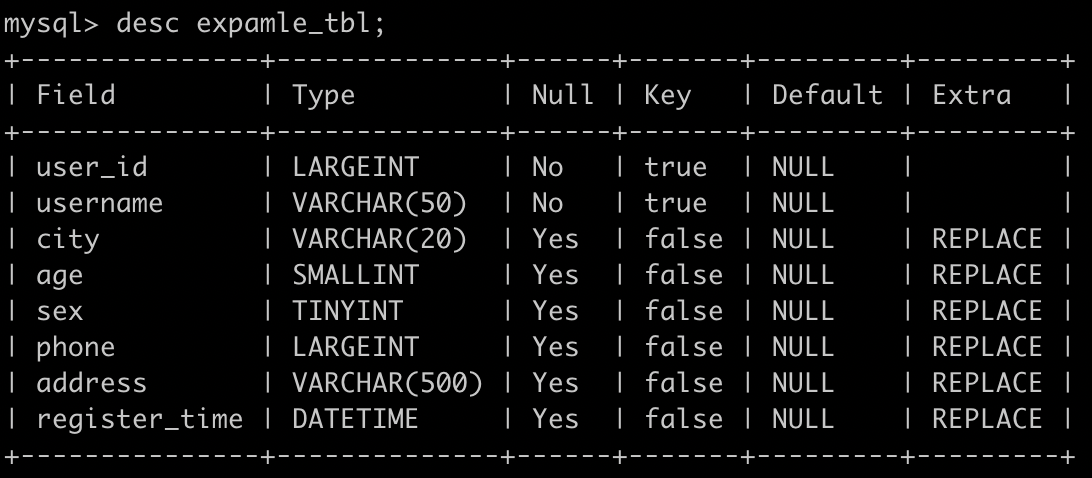Click the mysql> prompt

(x=51, y=25)
